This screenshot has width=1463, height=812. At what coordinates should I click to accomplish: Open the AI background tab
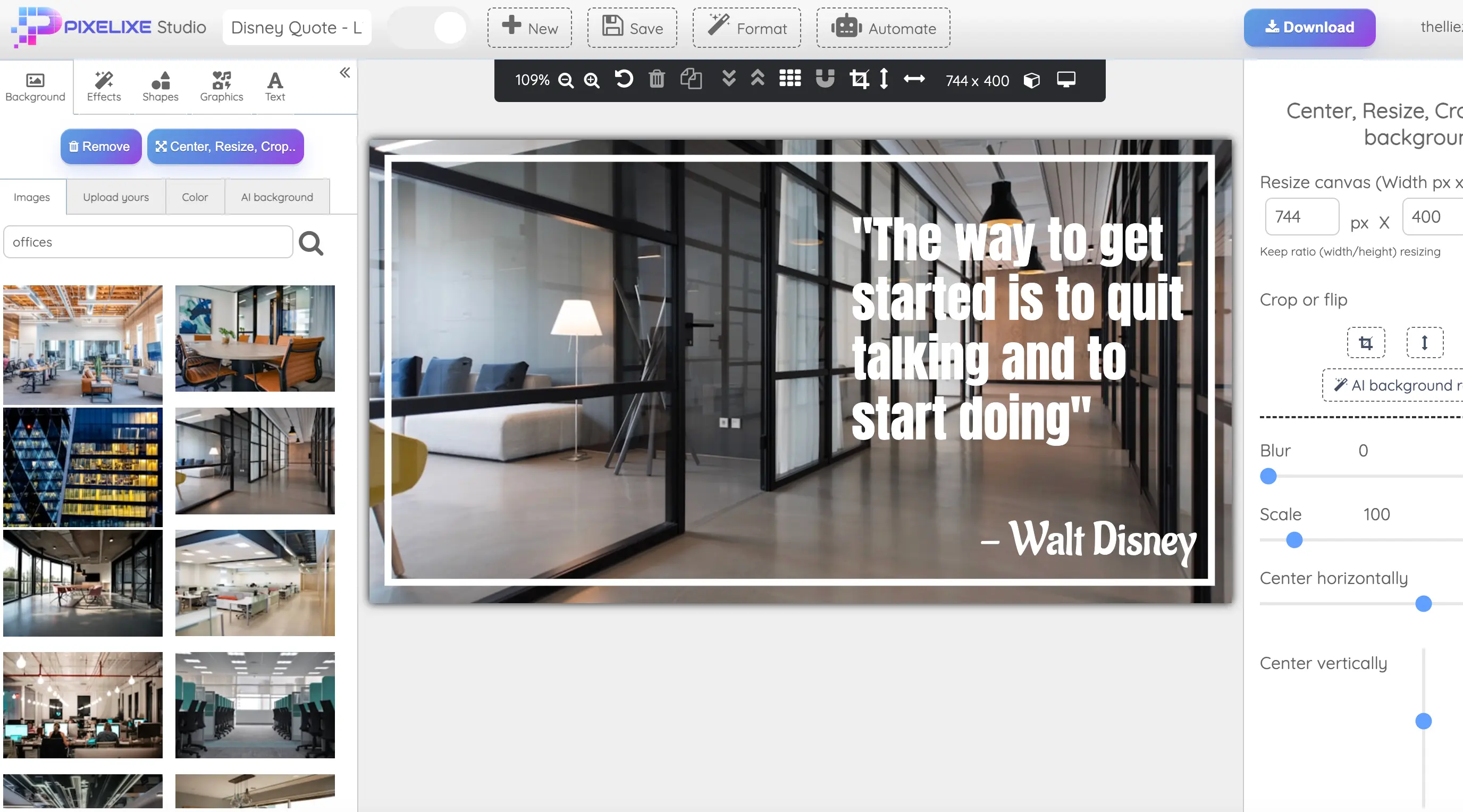point(276,197)
